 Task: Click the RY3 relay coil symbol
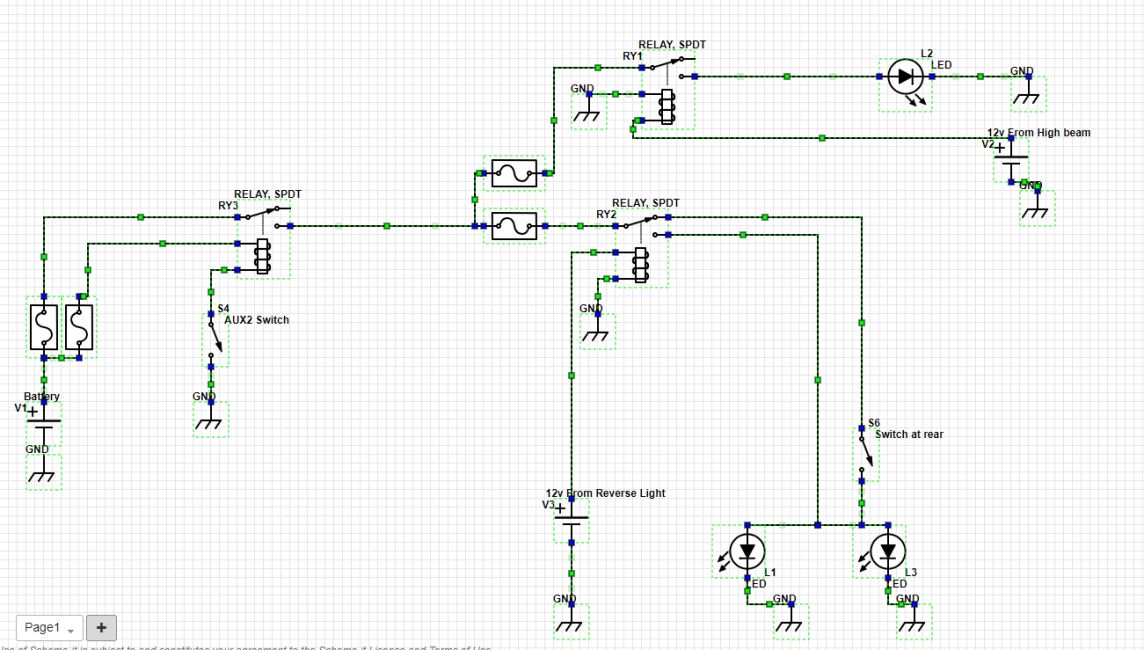coord(263,256)
